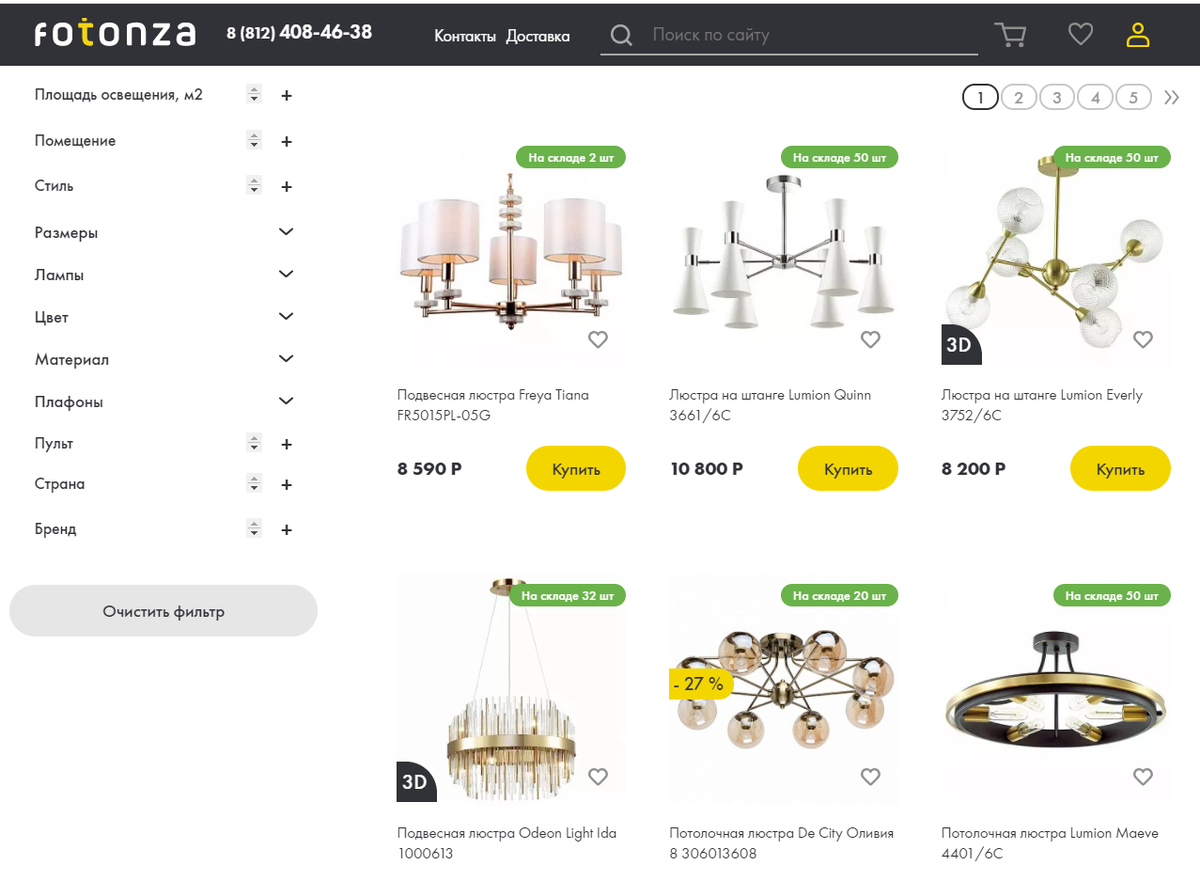Image resolution: width=1200 pixels, height=881 pixels.
Task: Go to page 2
Action: pos(1019,97)
